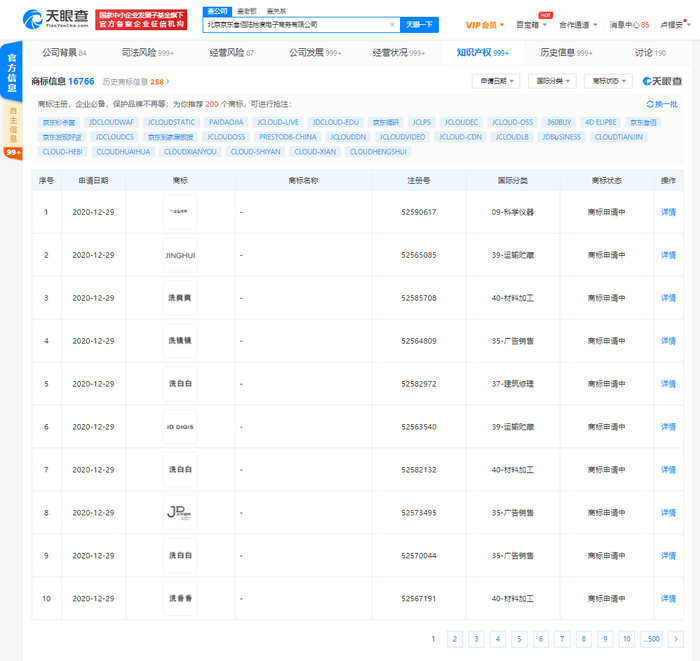Switch to 经营状况 tab
Screen dimensions: 700x661
click(x=399, y=53)
